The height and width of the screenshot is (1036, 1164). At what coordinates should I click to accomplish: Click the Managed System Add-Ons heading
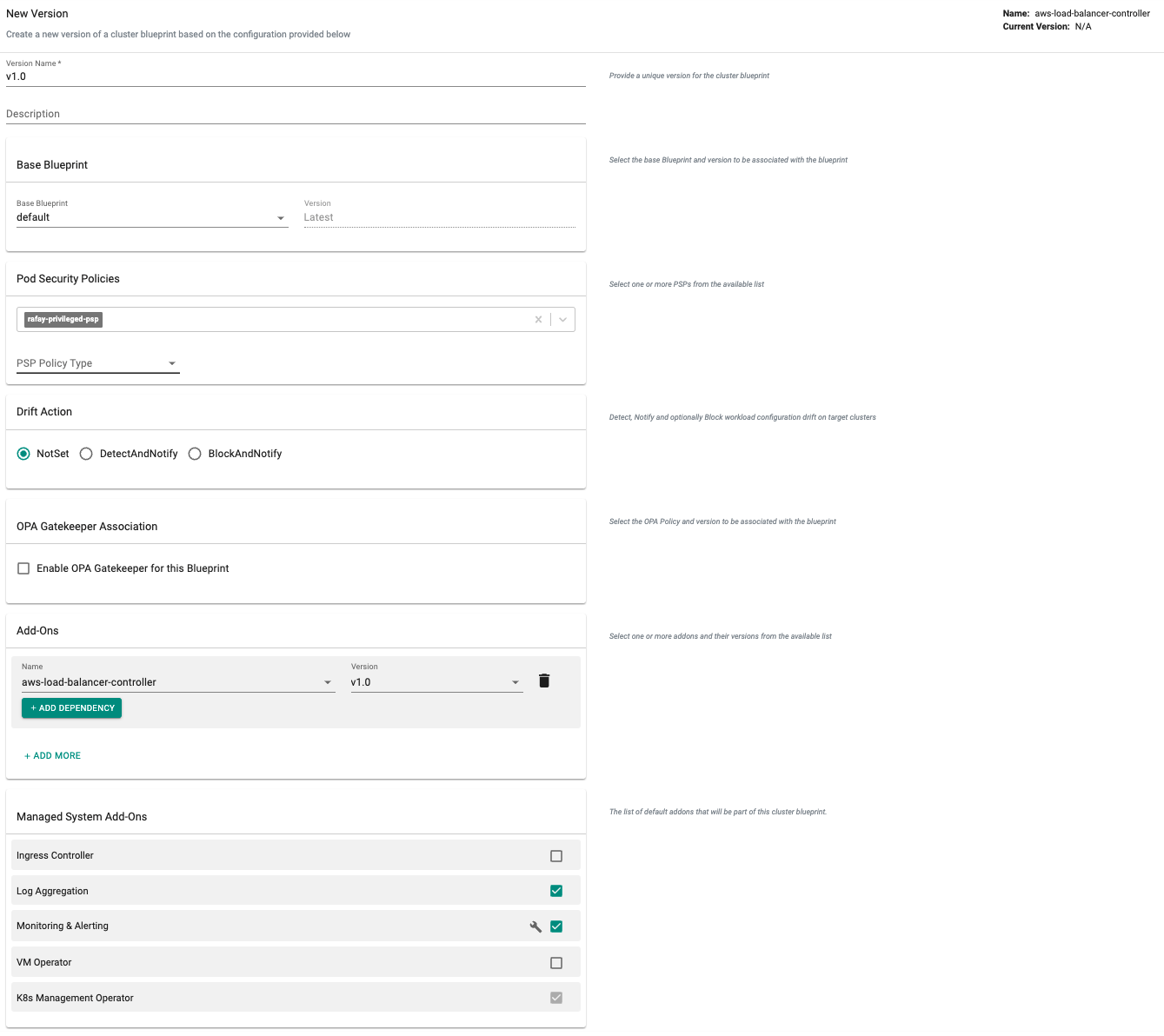click(x=82, y=817)
